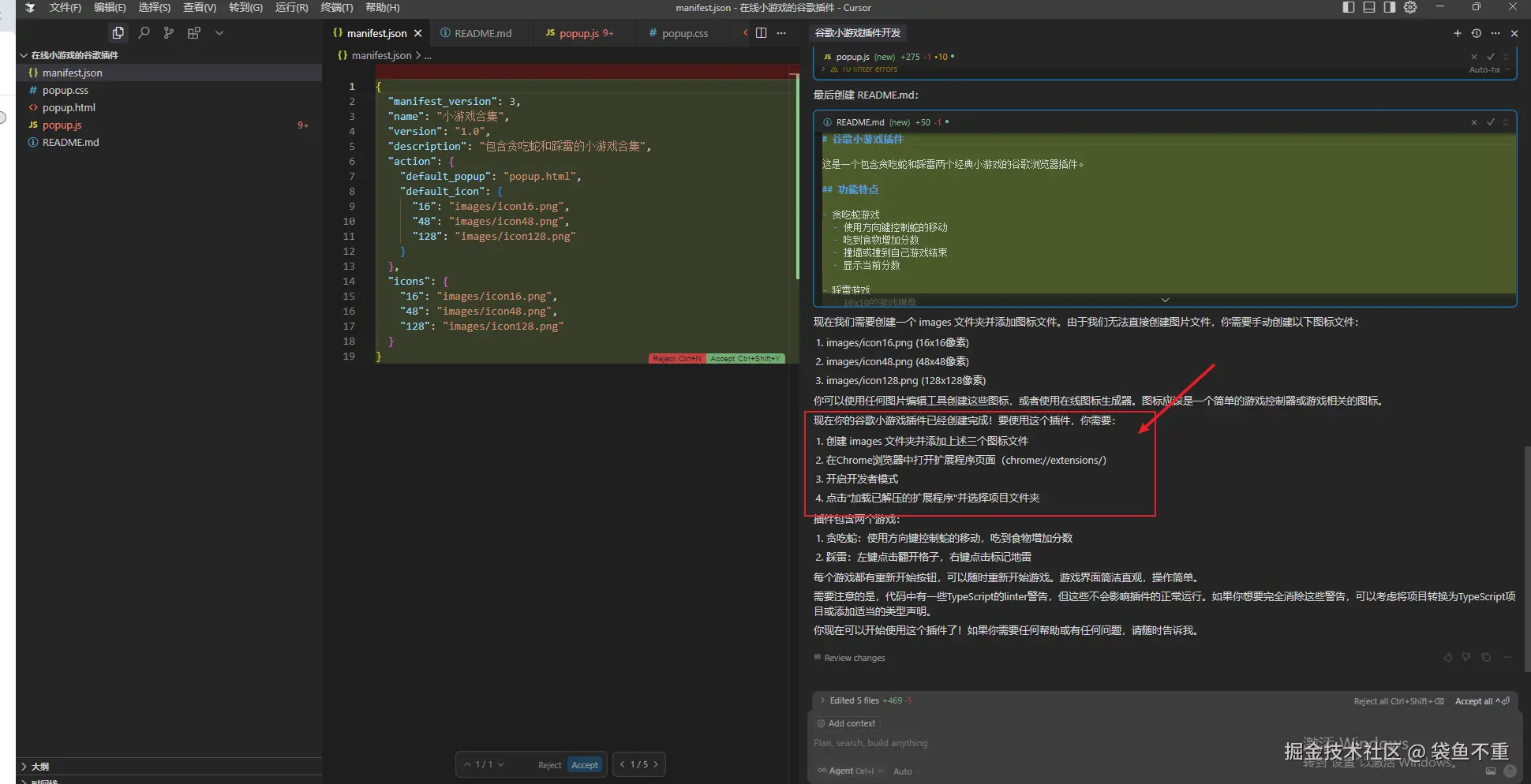Expand more sidebar views chevron
The image size is (1531, 784).
(219, 33)
